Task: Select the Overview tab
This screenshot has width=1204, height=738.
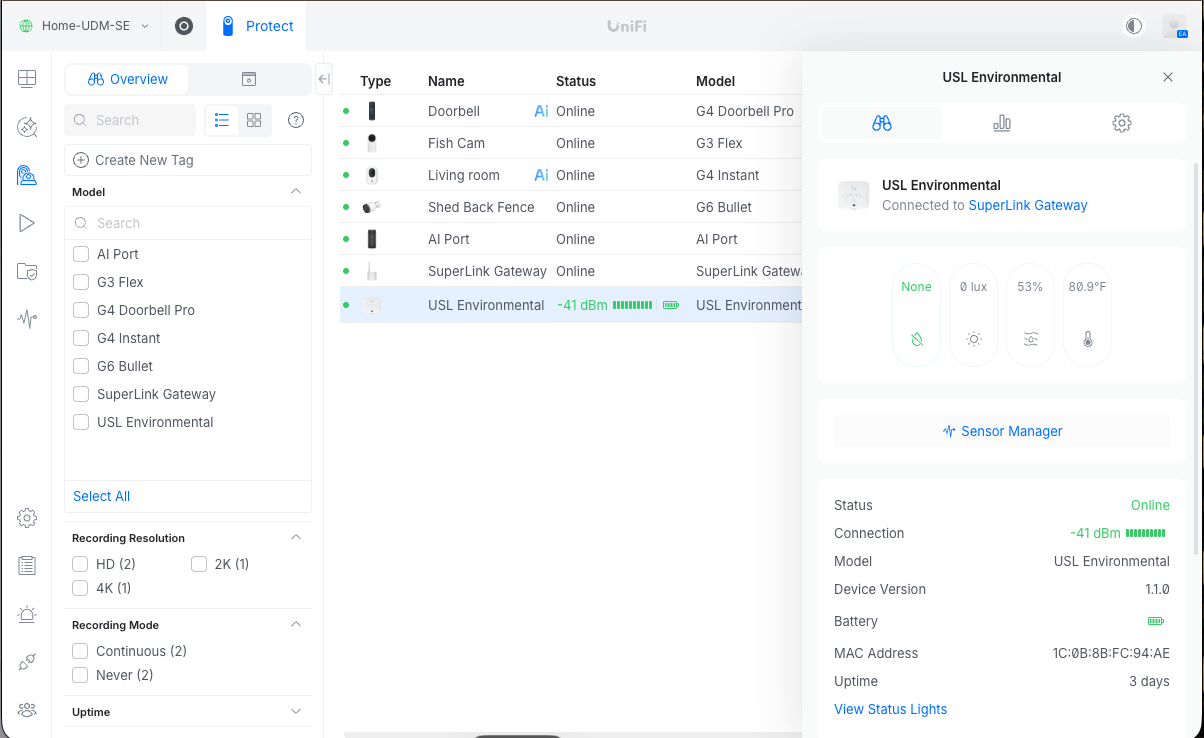Action: pyautogui.click(x=127, y=79)
